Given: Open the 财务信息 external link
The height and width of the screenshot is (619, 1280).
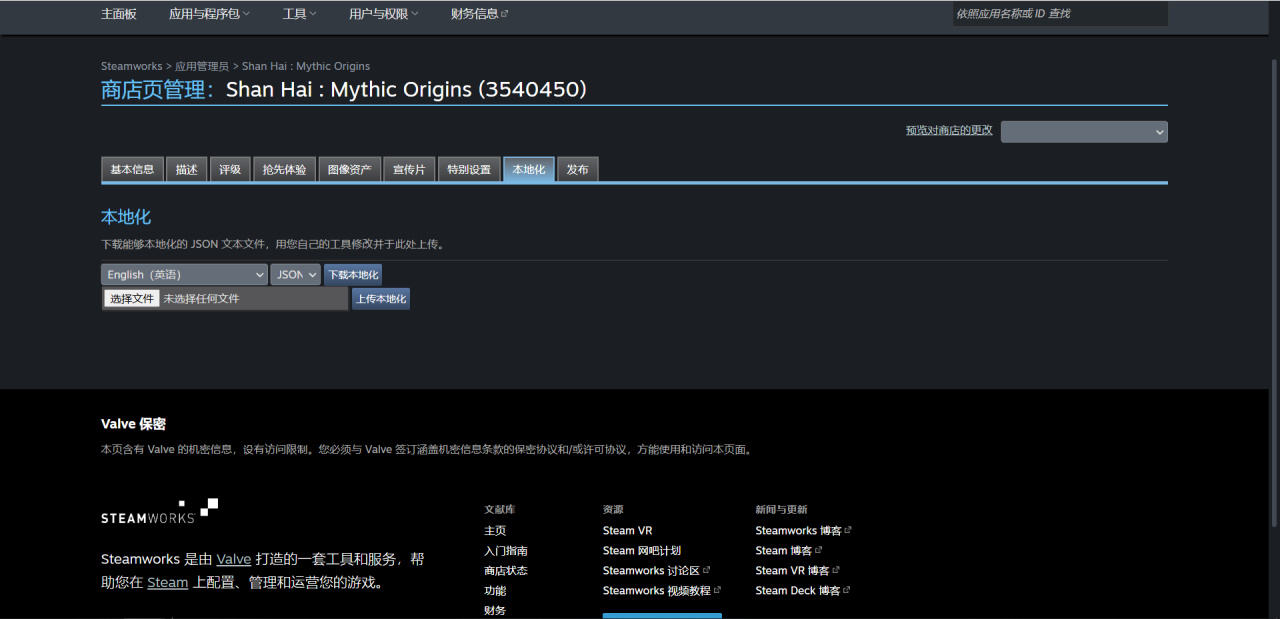Looking at the screenshot, I should click(480, 14).
